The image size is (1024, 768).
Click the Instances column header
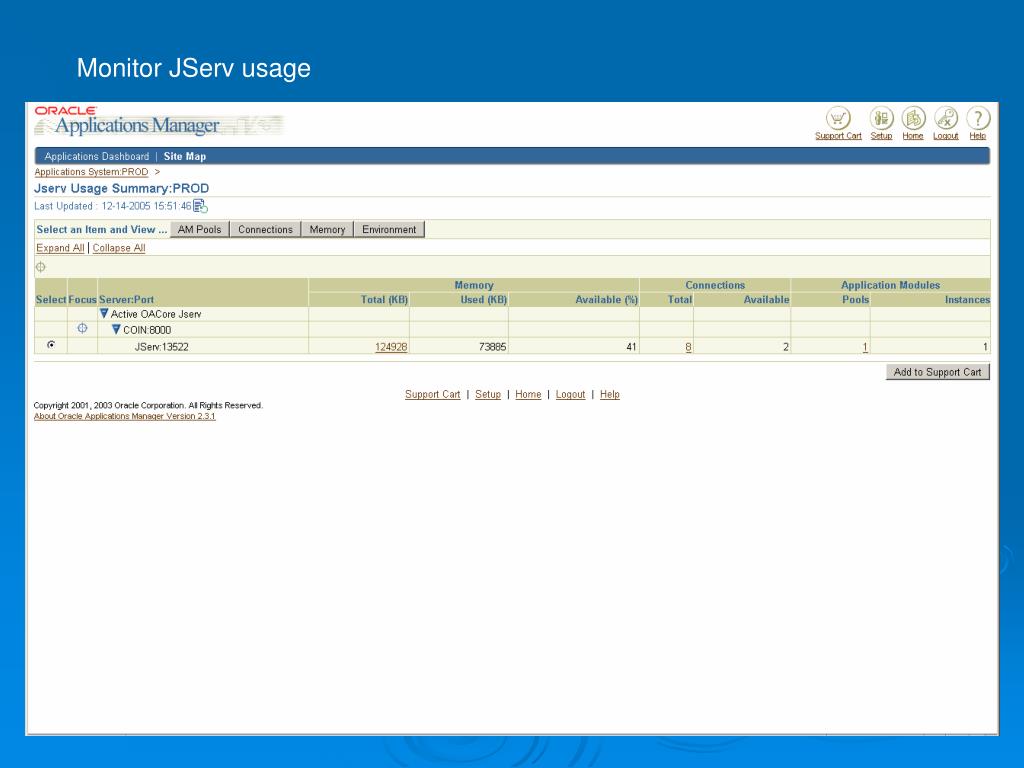pyautogui.click(x=967, y=300)
